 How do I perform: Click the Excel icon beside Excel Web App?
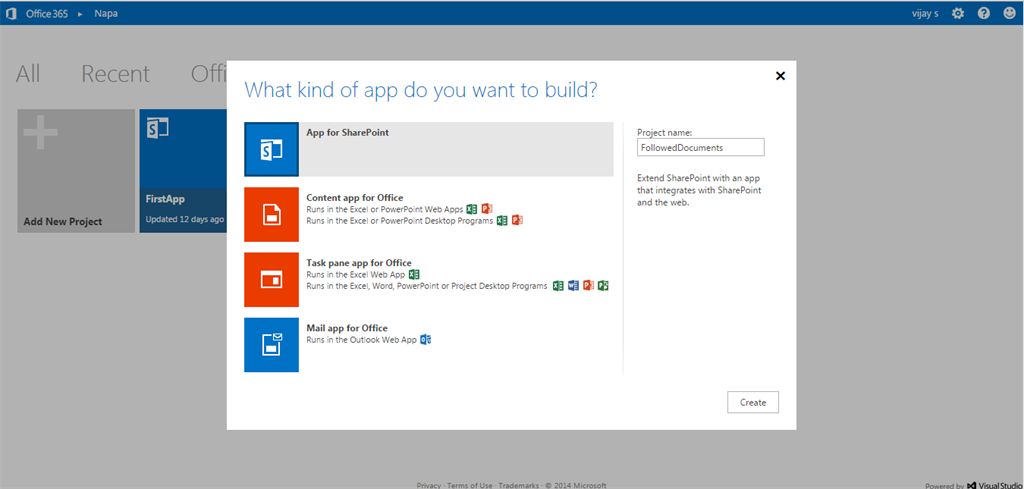[x=413, y=275]
